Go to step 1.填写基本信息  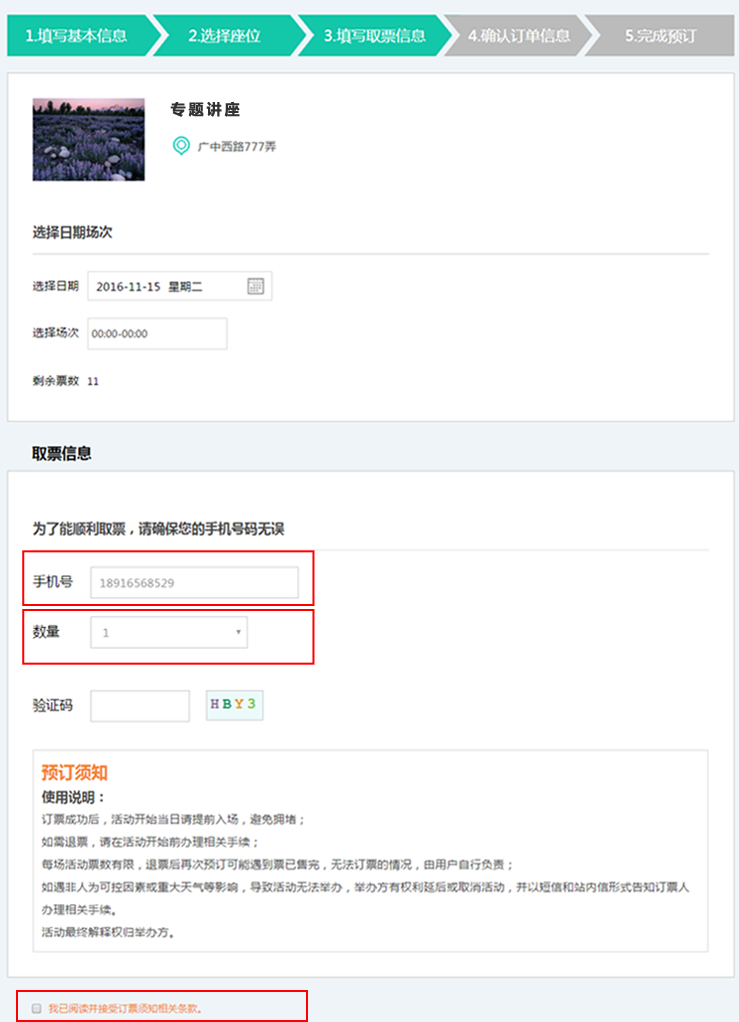[x=77, y=36]
